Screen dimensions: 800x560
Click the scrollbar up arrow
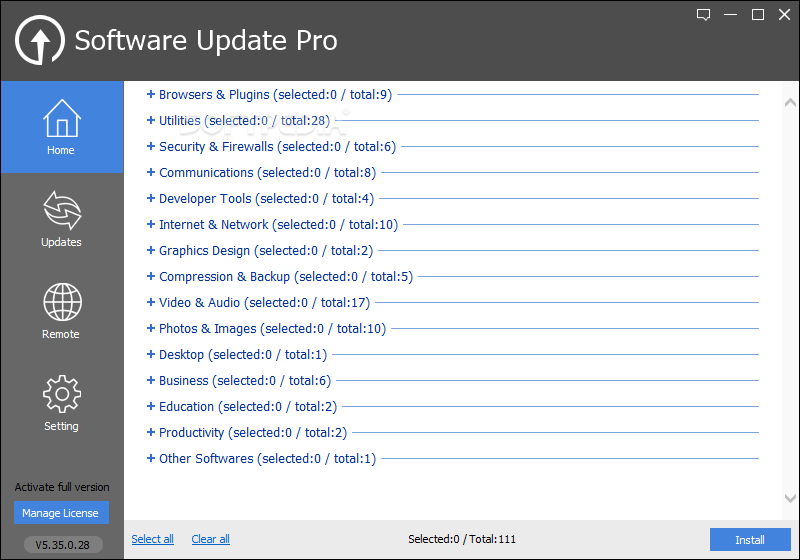point(790,103)
